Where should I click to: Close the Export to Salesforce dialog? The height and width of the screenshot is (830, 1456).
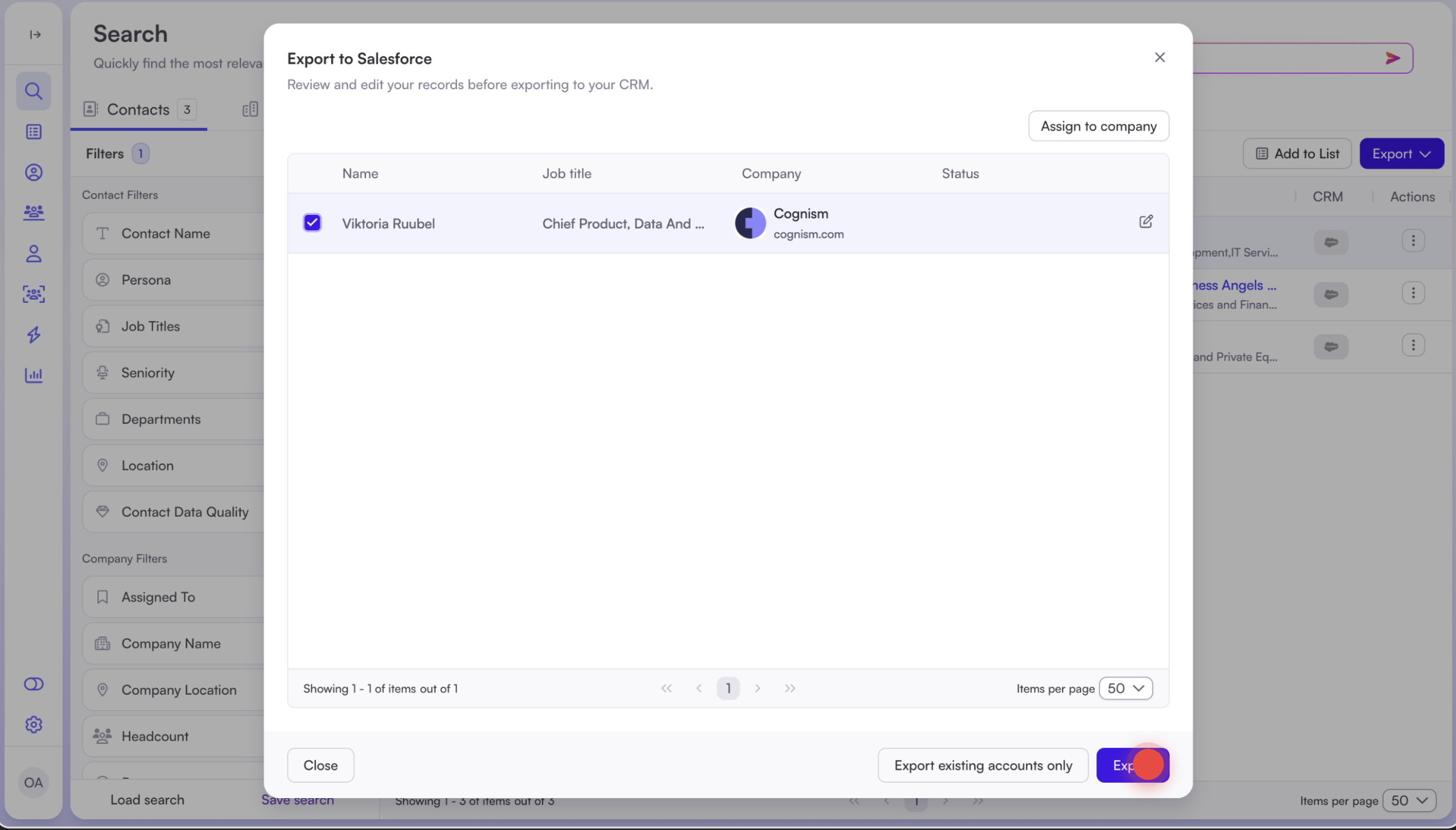coord(1160,57)
